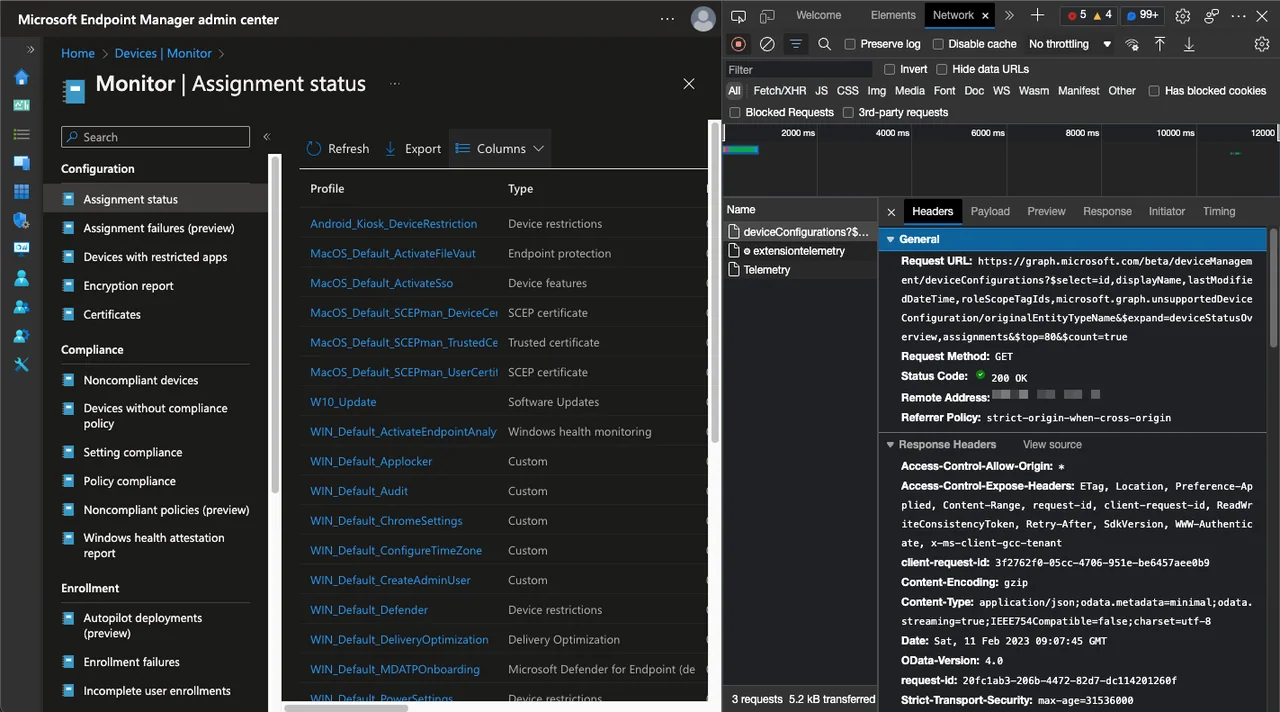Tick Blocked Requests checkbox

(735, 113)
